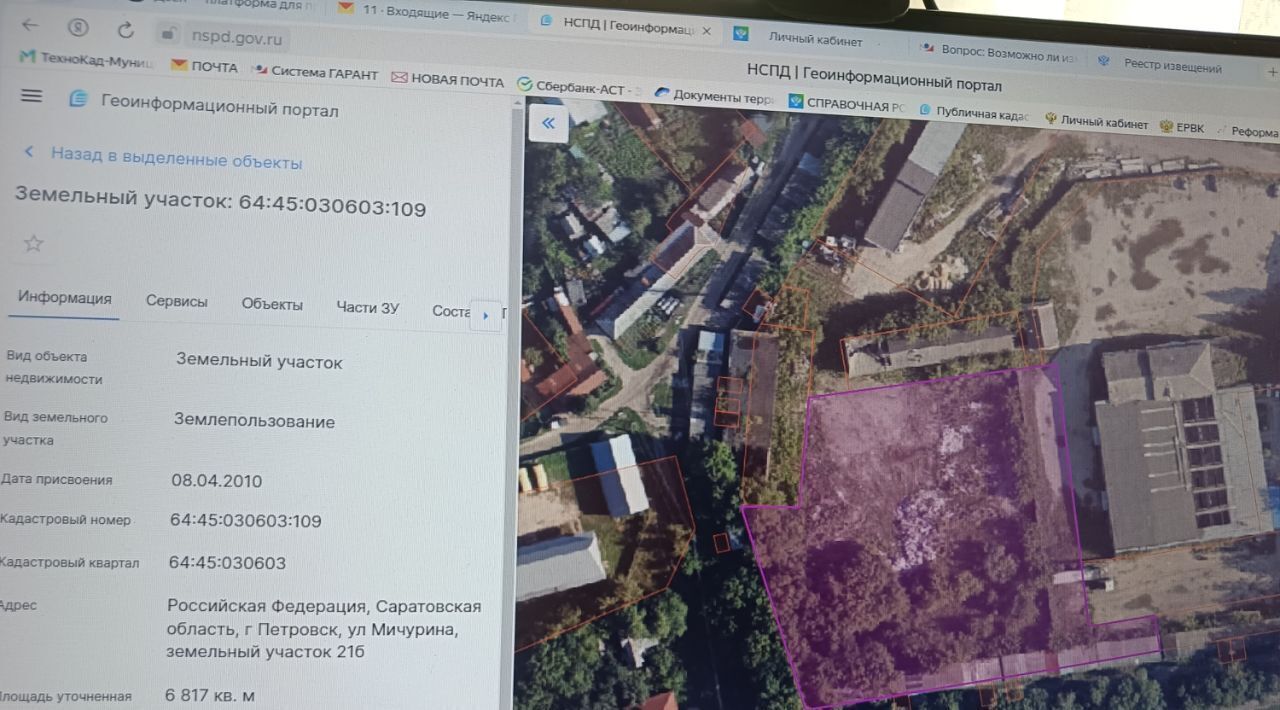Screen dimensions: 1280x710
Task: Click the site security lock icon
Action: pyautogui.click(x=169, y=36)
